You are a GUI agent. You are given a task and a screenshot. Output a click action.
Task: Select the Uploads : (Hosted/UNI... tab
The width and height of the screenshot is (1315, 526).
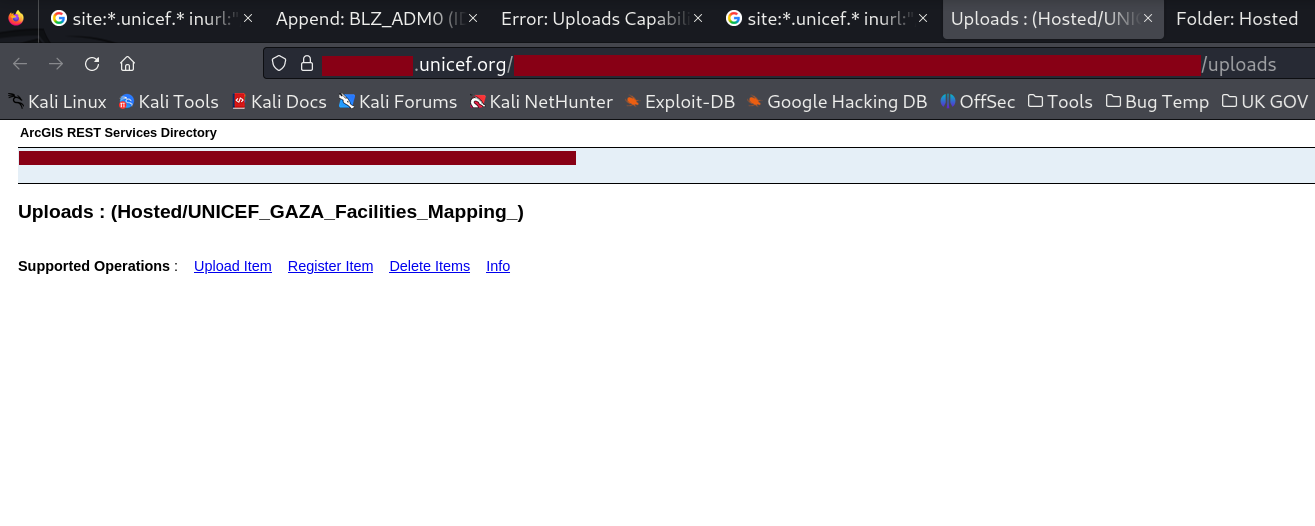click(x=1053, y=18)
